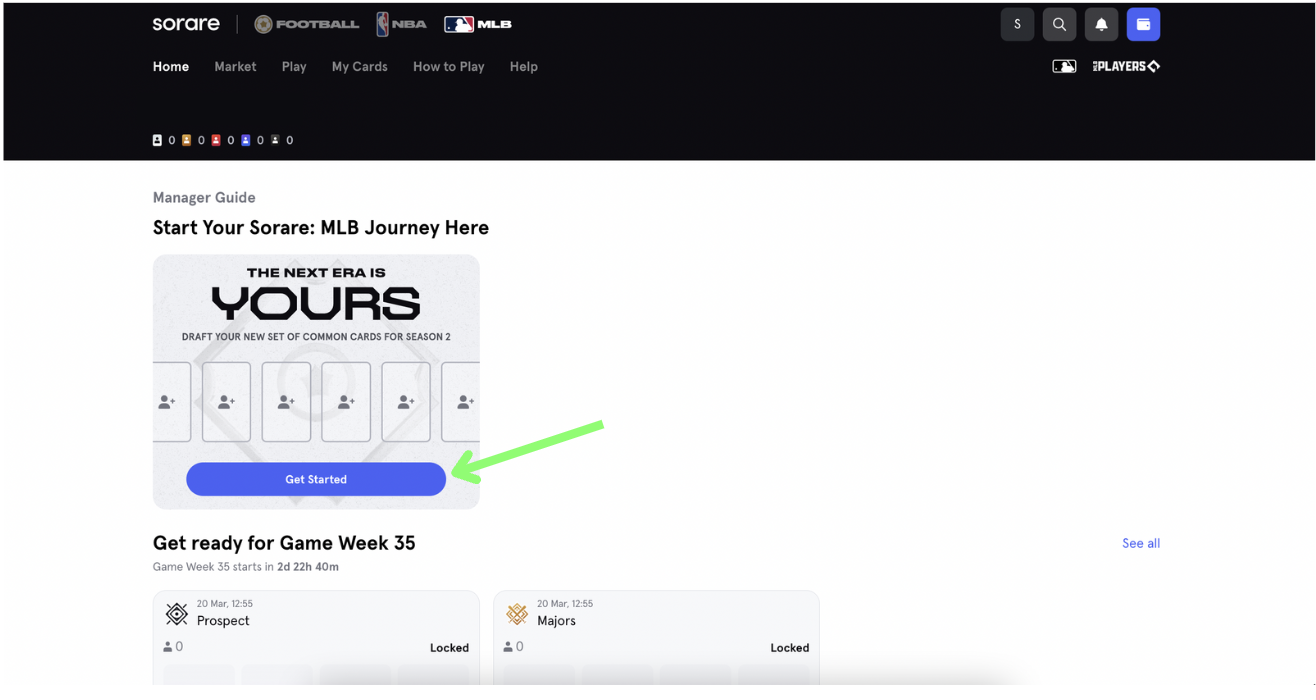1316x700 pixels.
Task: Click 'Get ready for Game Week 35' heading
Action: tap(284, 543)
